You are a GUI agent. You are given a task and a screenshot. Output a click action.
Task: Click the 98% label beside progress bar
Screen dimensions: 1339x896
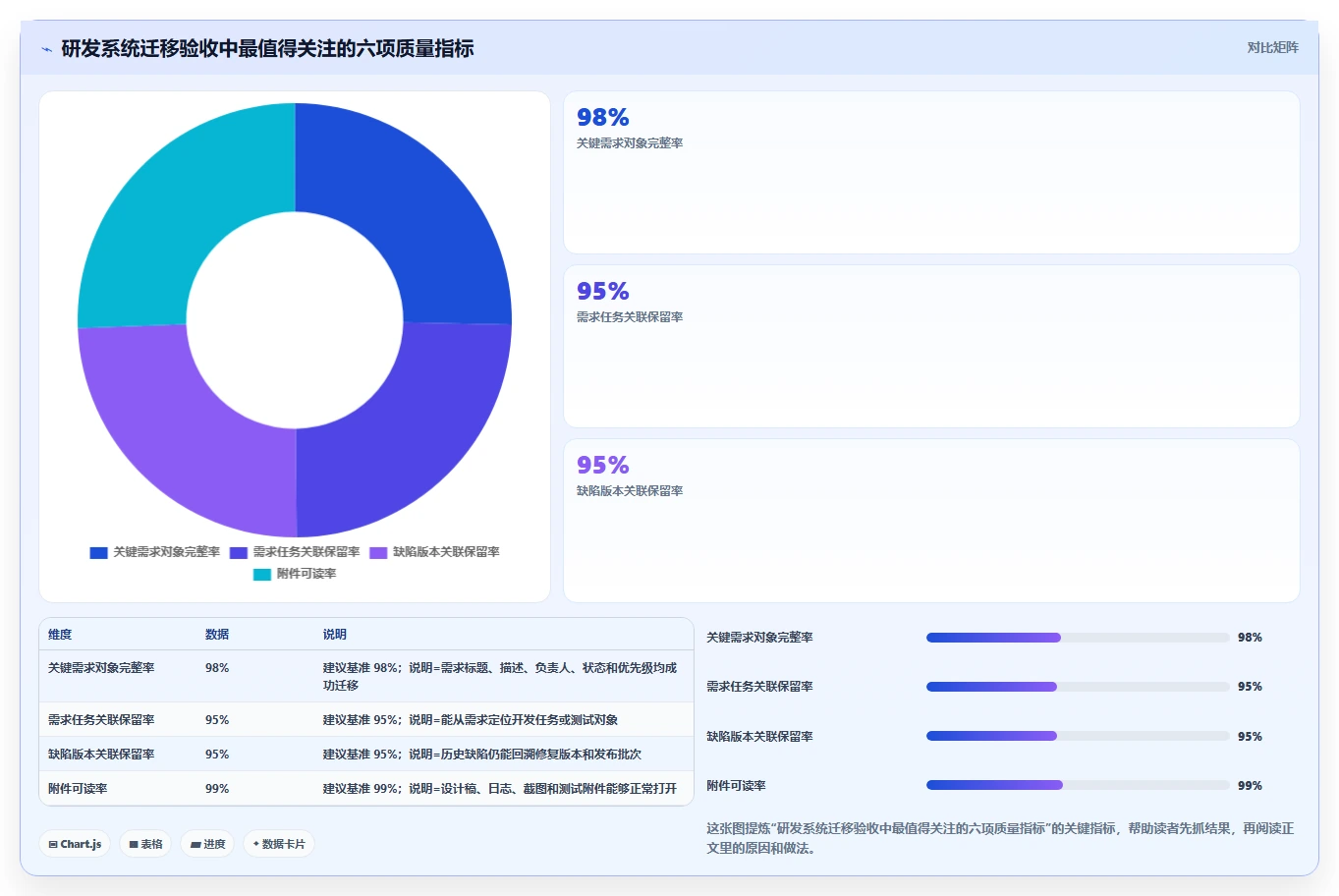click(x=1250, y=638)
